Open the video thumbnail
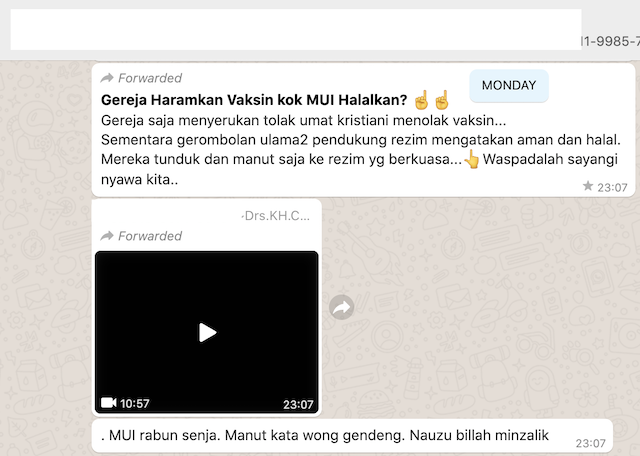The height and width of the screenshot is (456, 640). [x=207, y=332]
